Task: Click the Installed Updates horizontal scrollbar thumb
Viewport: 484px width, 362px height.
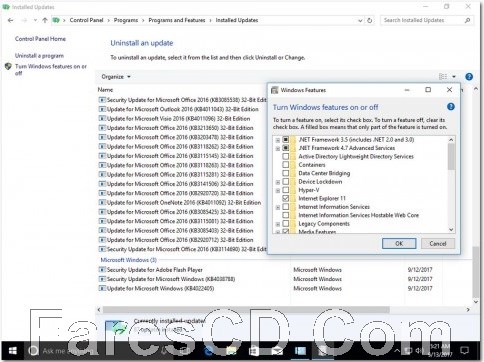Action: [246, 310]
